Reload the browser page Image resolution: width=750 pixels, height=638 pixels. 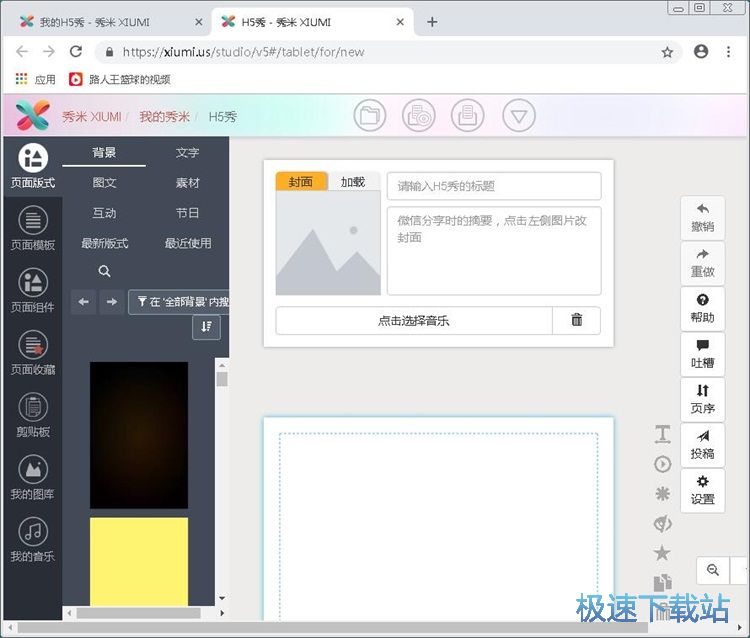76,52
